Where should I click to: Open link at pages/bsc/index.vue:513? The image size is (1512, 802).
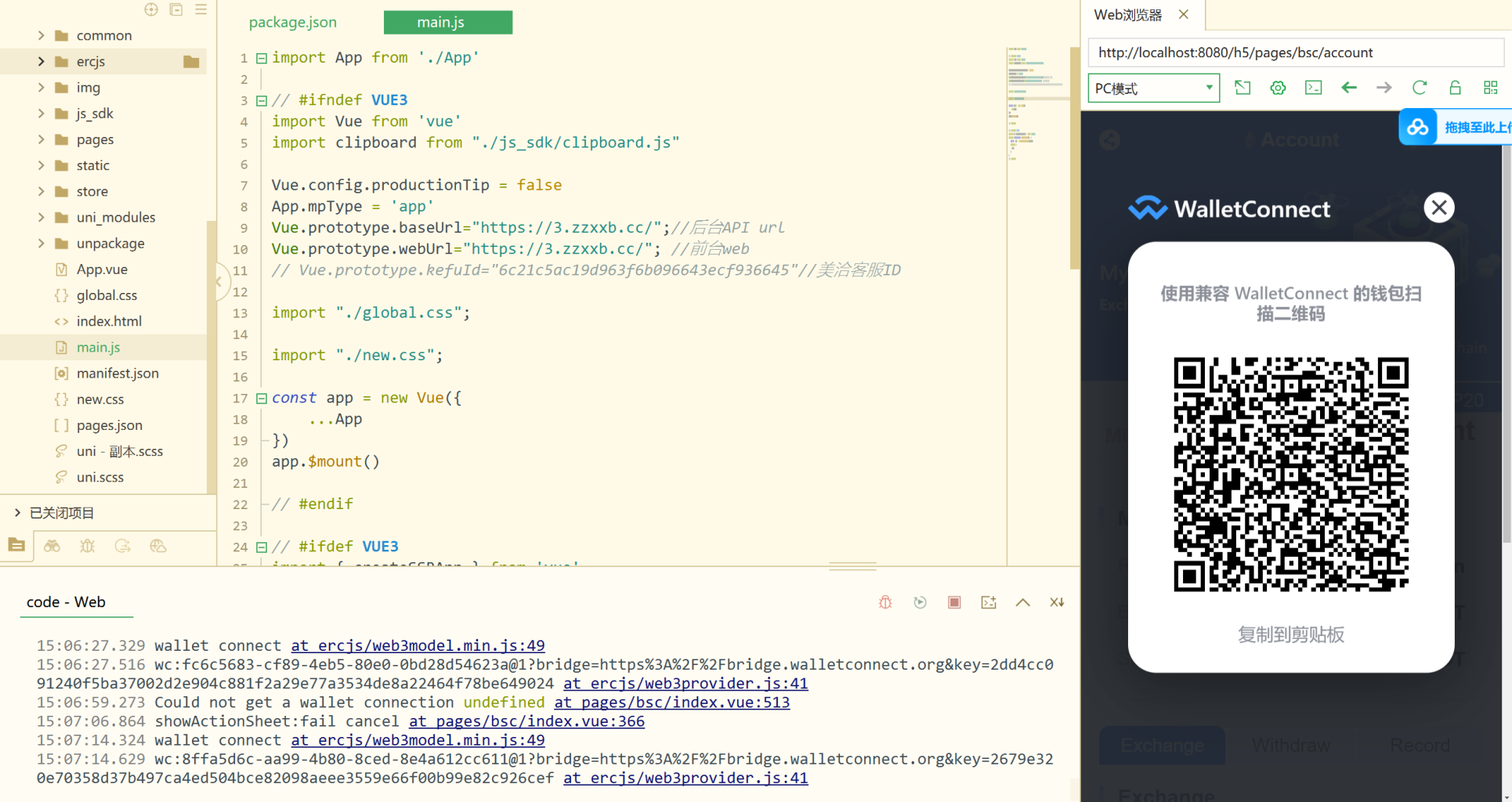tap(671, 702)
